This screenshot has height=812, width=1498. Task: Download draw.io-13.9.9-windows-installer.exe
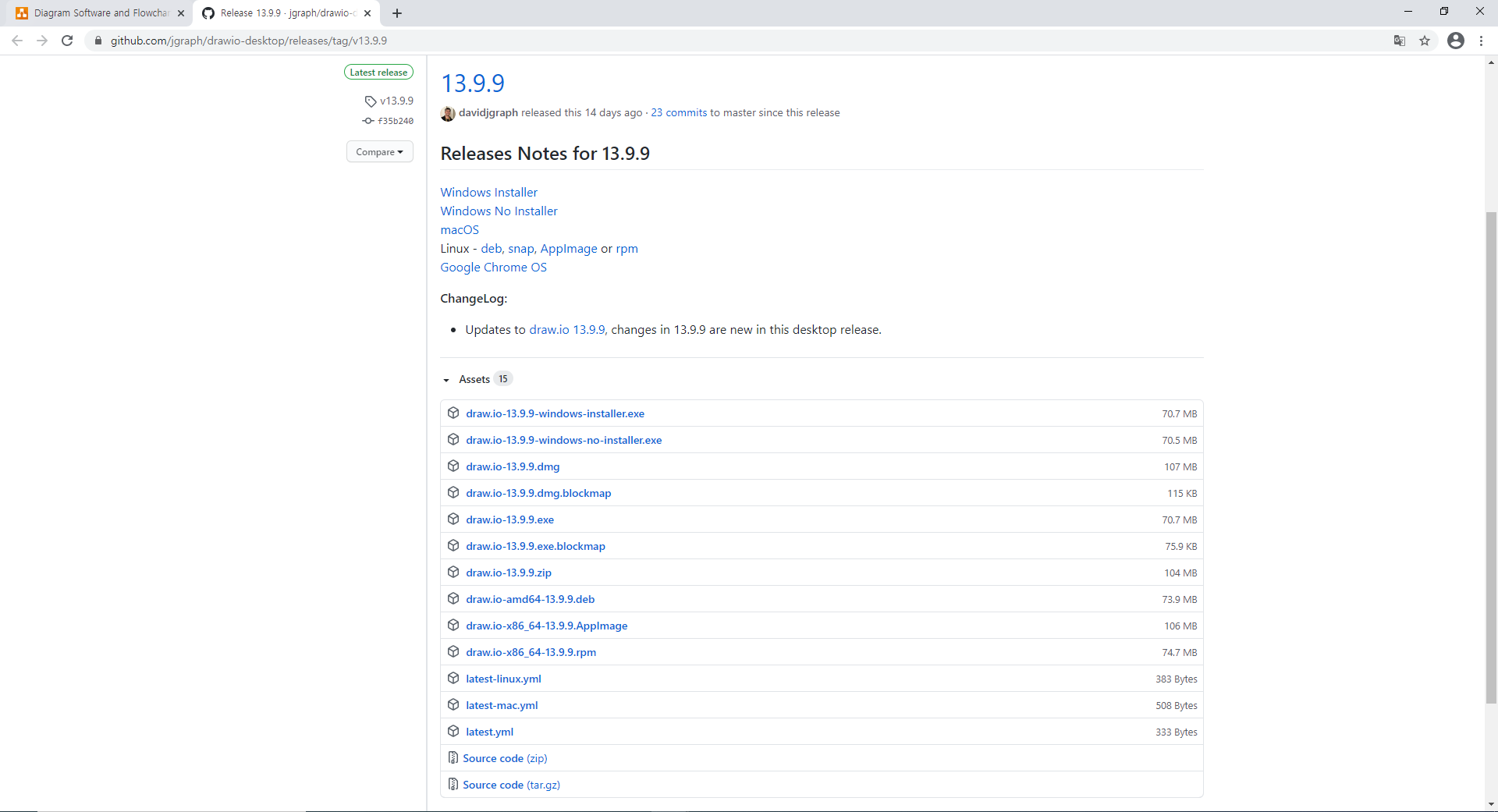point(556,413)
